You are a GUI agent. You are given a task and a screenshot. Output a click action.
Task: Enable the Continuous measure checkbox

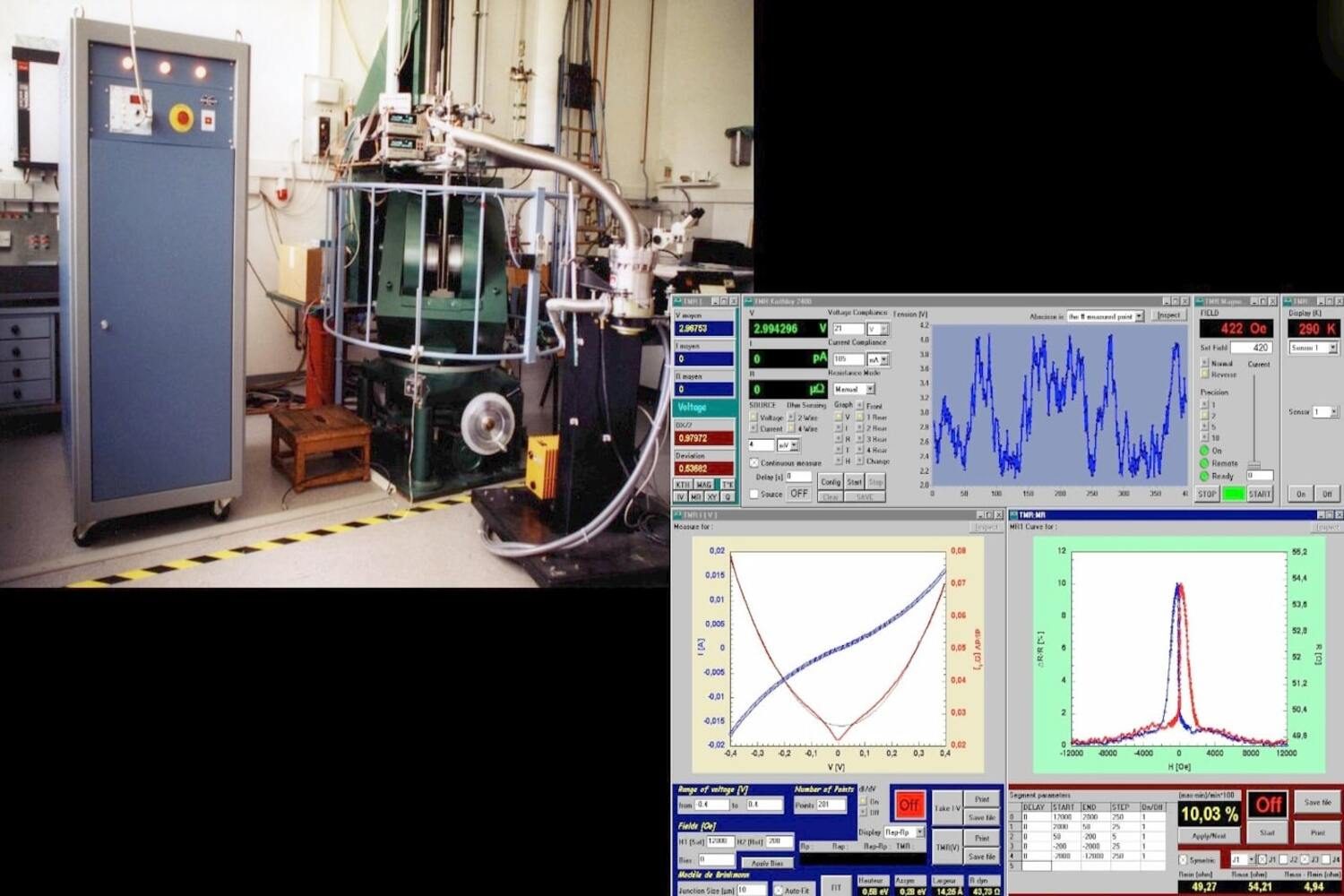[x=754, y=463]
